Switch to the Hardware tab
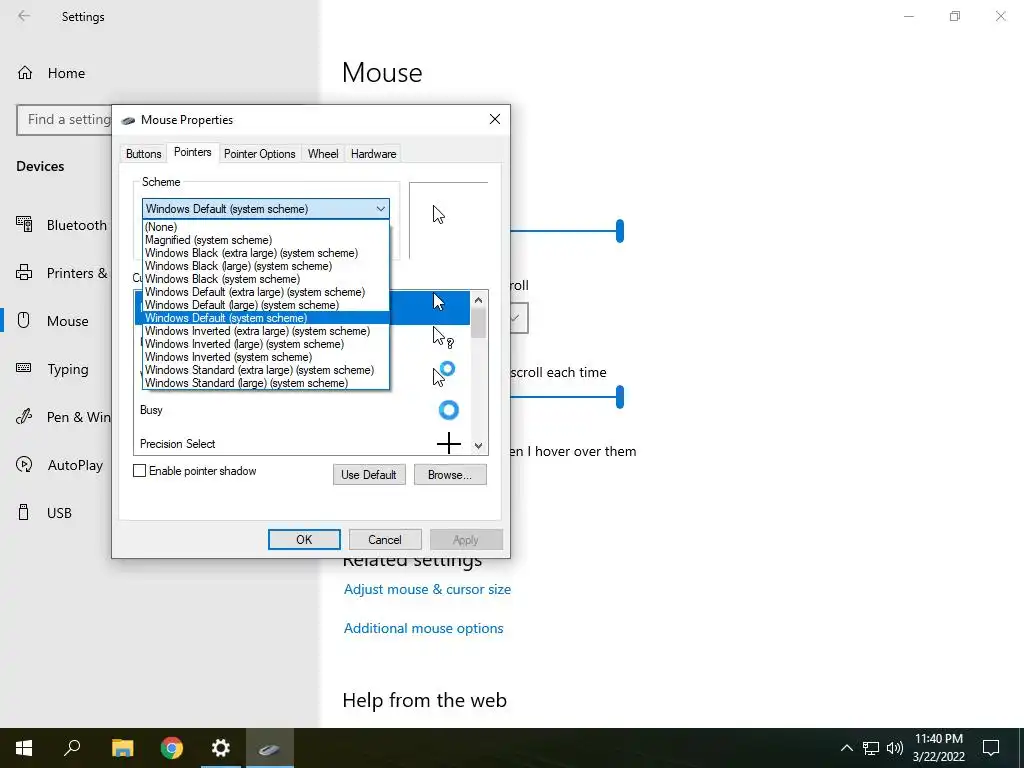 (374, 153)
